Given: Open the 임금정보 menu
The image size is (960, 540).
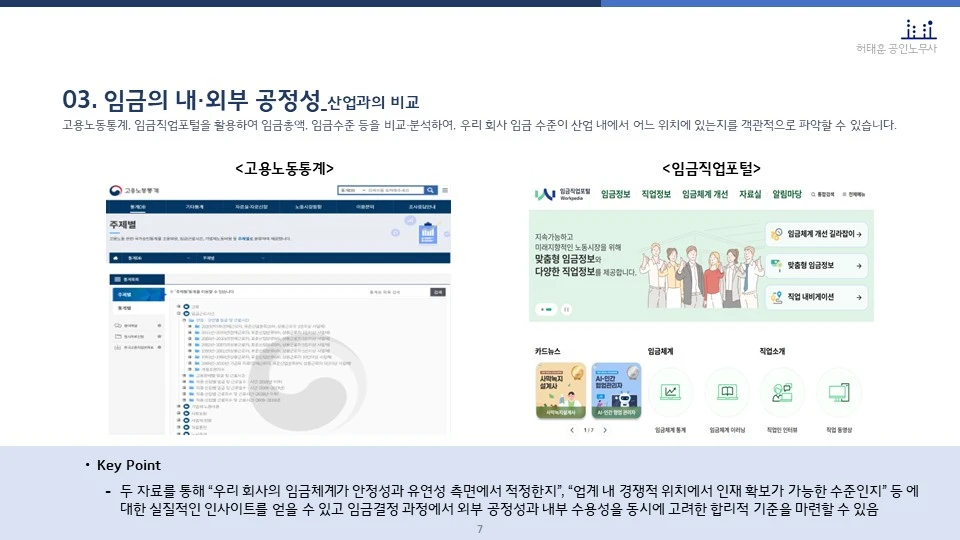Looking at the screenshot, I should coord(615,194).
